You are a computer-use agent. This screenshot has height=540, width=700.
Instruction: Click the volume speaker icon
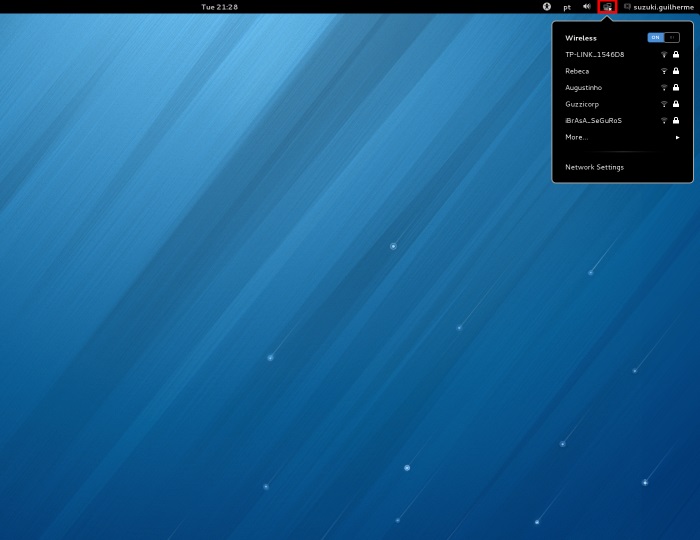[587, 7]
